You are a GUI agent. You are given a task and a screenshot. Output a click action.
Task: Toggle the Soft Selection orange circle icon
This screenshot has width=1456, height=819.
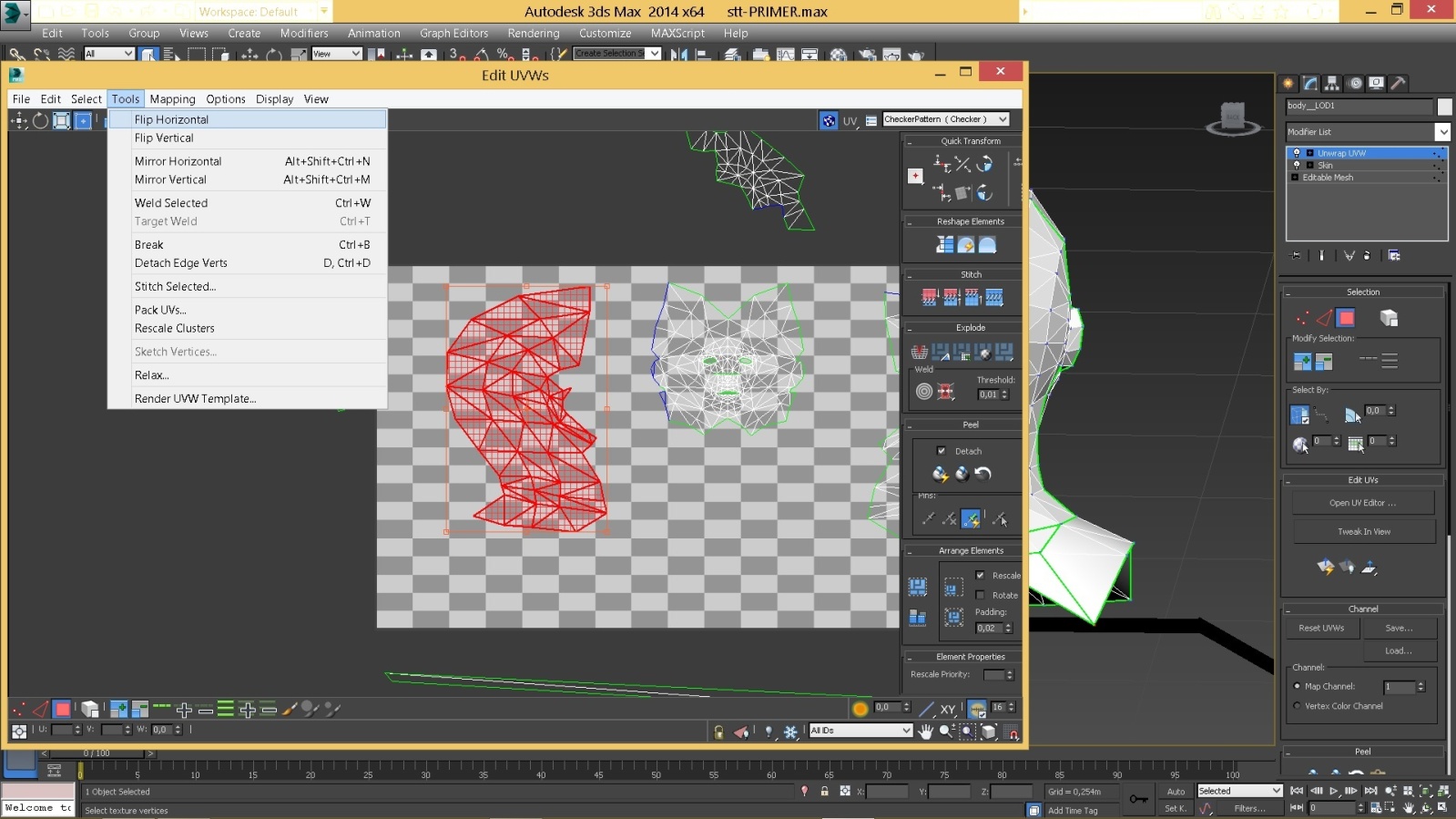tap(860, 709)
